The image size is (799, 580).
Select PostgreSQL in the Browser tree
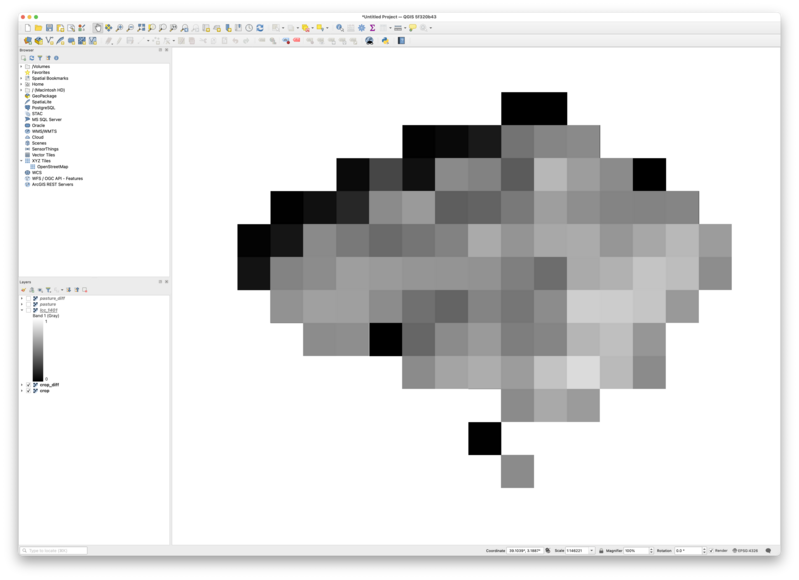[43, 108]
